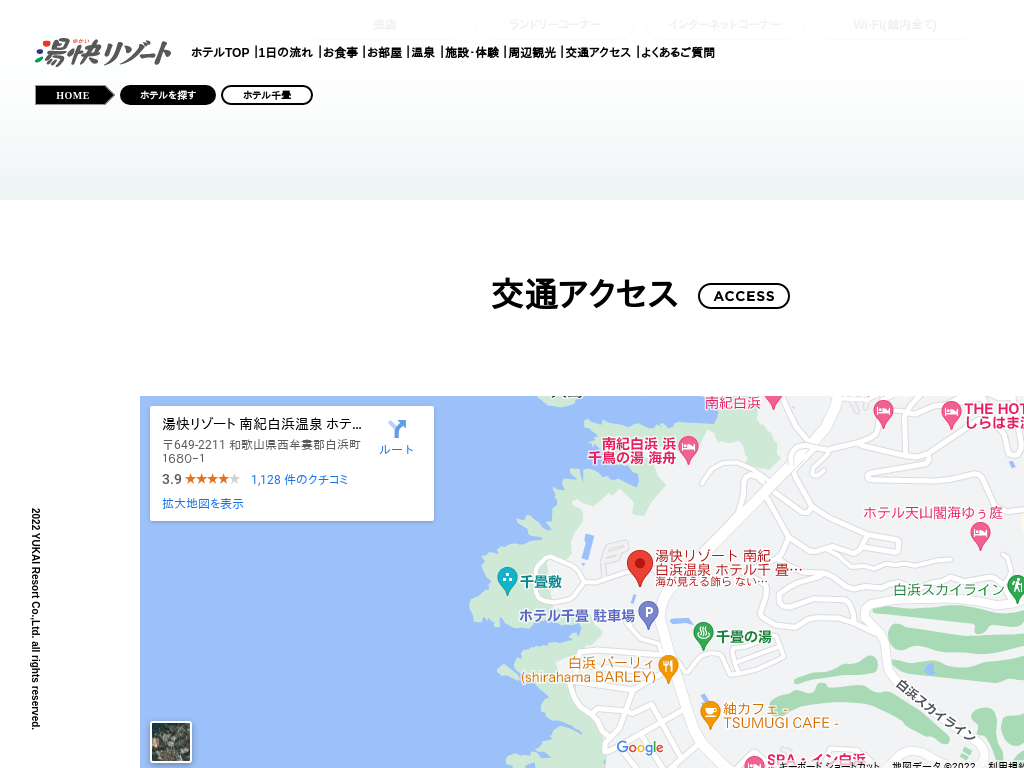The image size is (1024, 768).
Task: Click the 千畳の湯 hot spring marker
Action: [x=703, y=635]
